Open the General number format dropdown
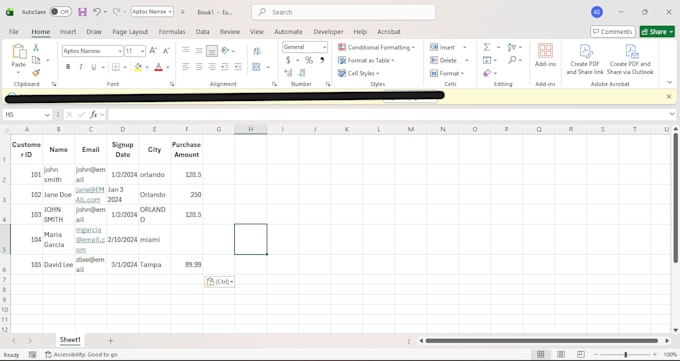Image resolution: width=680 pixels, height=361 pixels. (x=324, y=47)
